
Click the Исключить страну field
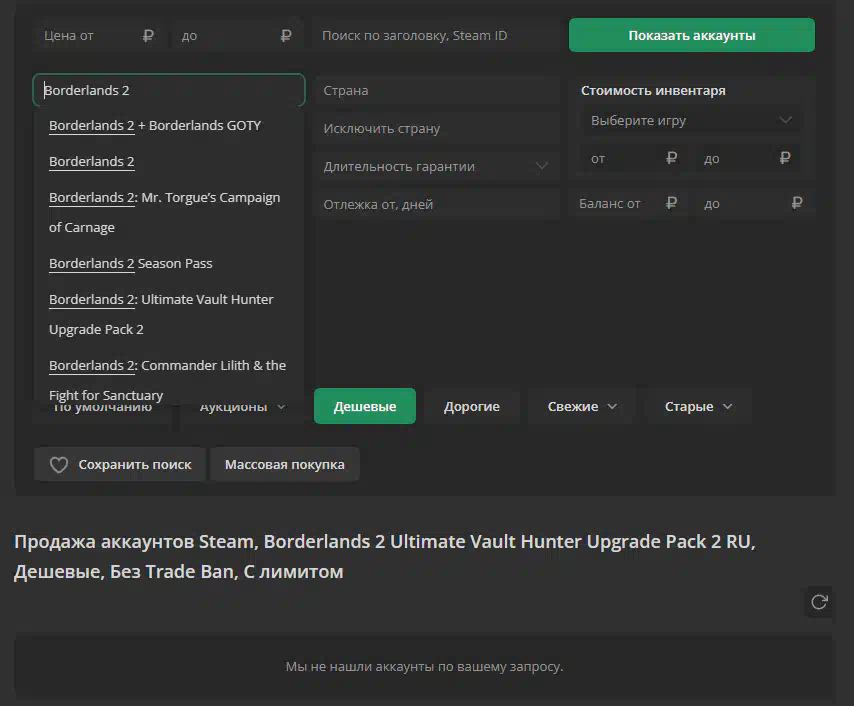pos(437,129)
